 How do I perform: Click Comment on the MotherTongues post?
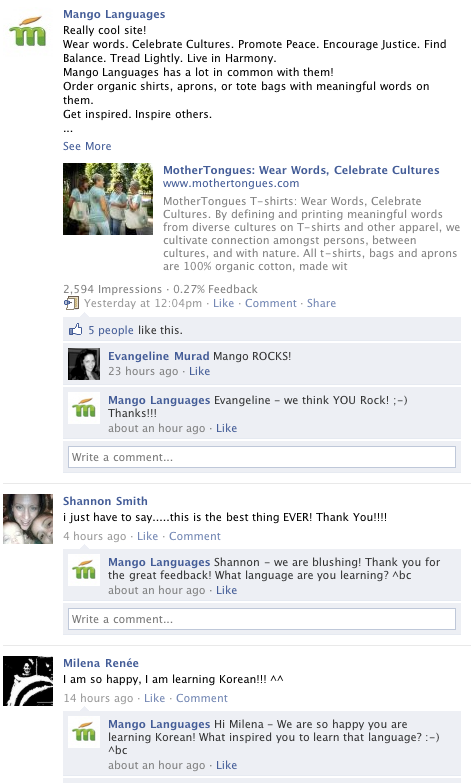pyautogui.click(x=271, y=303)
